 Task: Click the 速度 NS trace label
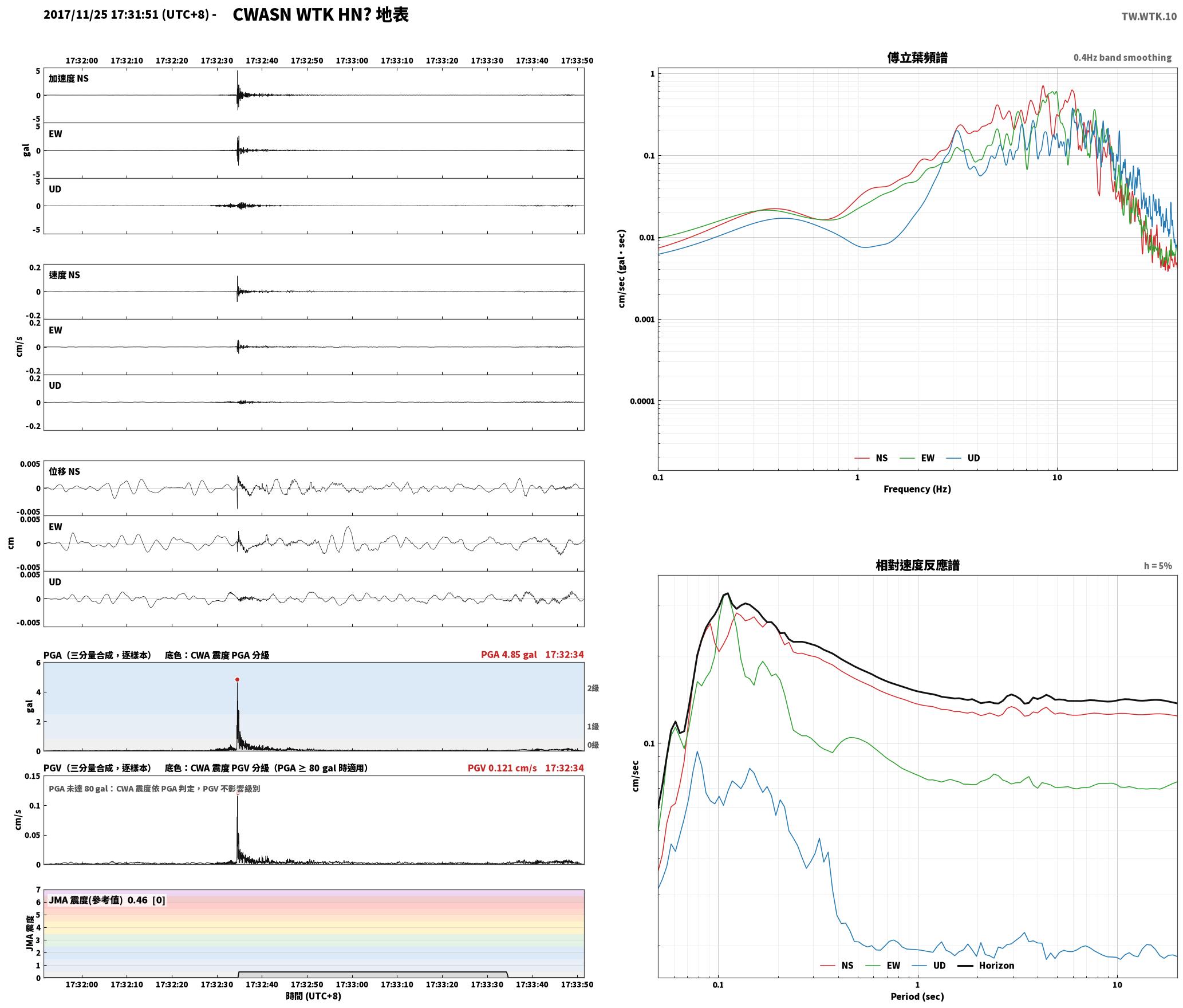[x=64, y=275]
